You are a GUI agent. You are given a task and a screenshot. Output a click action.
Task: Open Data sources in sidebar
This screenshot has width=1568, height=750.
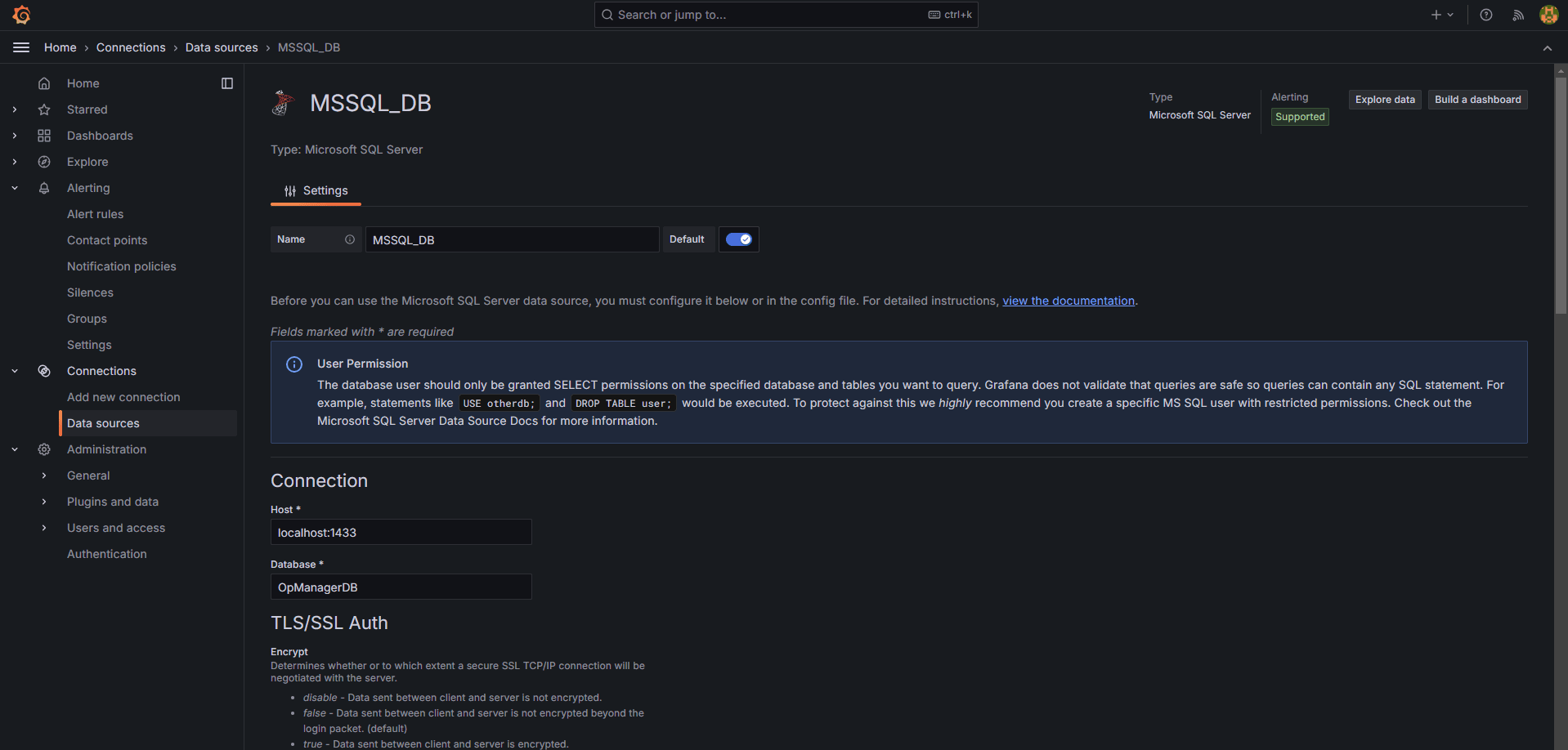tap(148, 423)
